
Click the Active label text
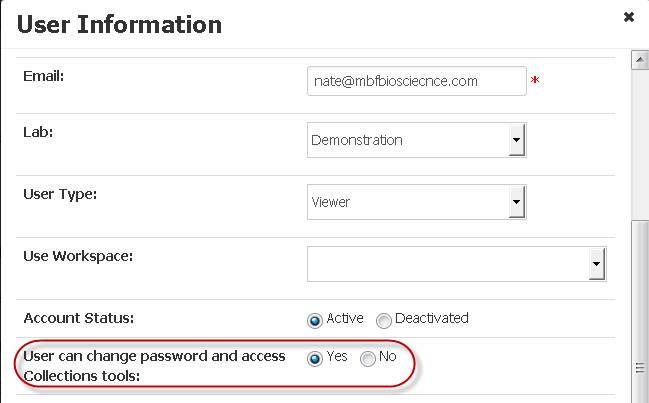pos(345,318)
